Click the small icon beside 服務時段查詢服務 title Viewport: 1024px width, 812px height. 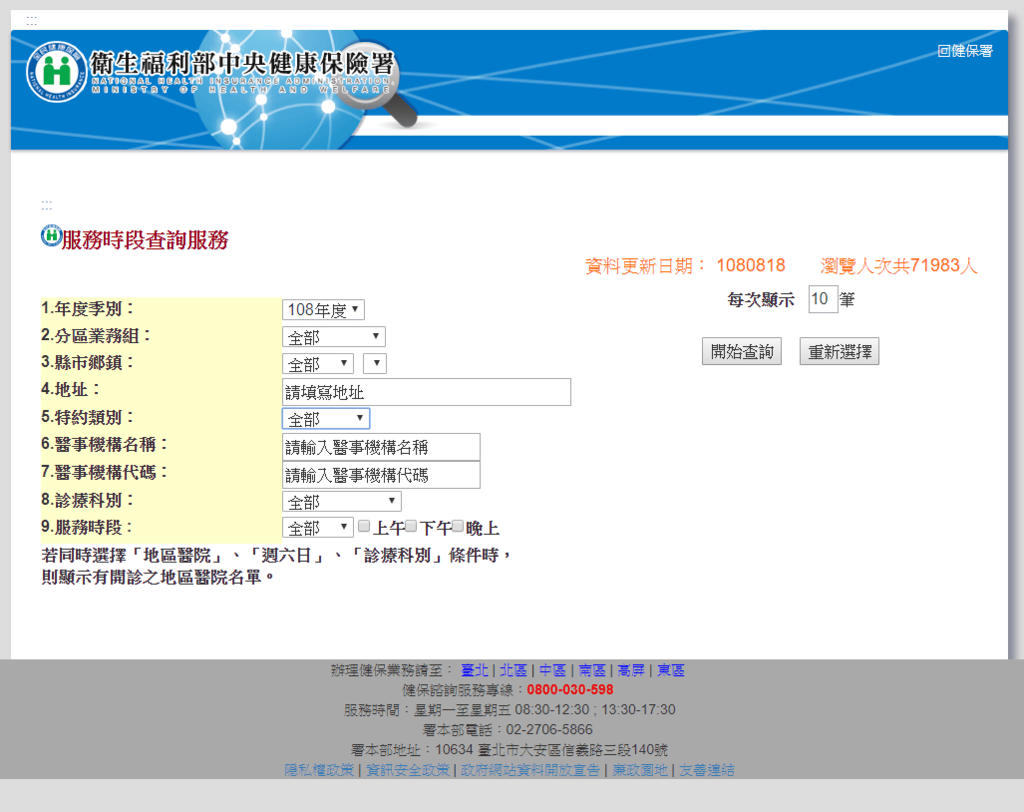pyautogui.click(x=51, y=236)
